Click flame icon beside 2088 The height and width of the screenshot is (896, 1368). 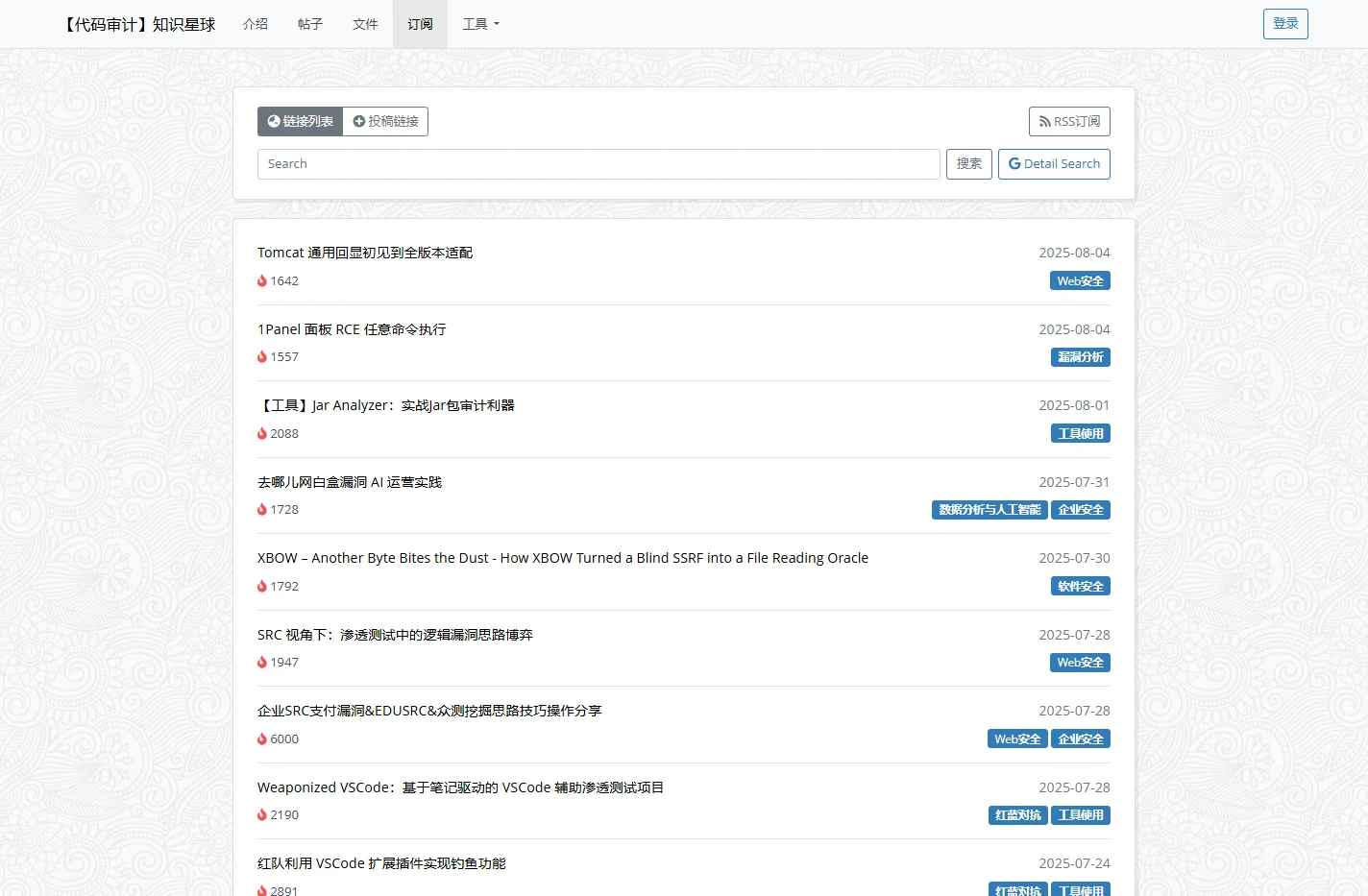(x=262, y=433)
